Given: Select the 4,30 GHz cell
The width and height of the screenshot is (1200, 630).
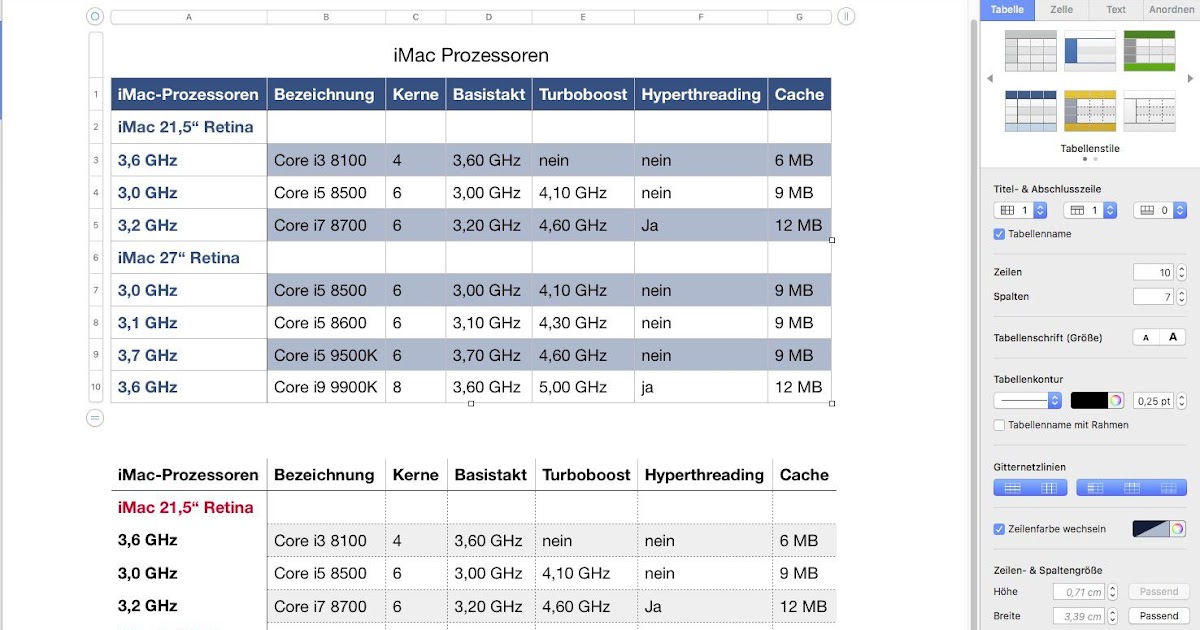Looking at the screenshot, I should pyautogui.click(x=583, y=322).
